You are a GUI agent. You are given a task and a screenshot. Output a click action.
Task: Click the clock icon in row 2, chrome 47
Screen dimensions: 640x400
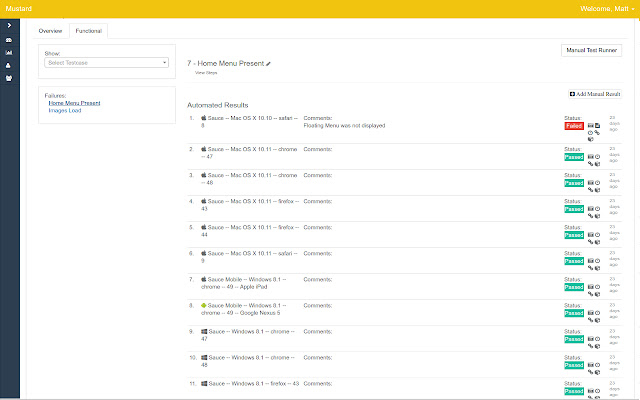pyautogui.click(x=598, y=157)
